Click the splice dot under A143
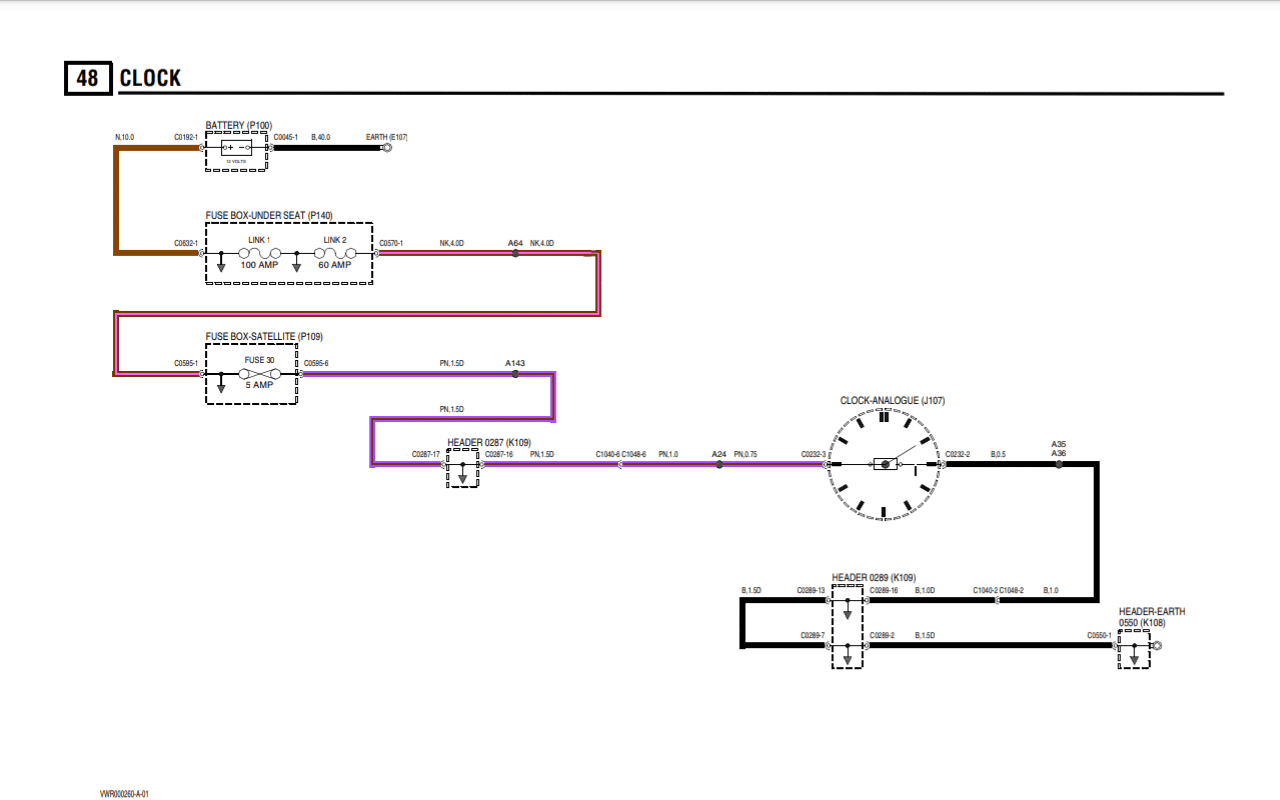The height and width of the screenshot is (800, 1280). pos(515,374)
